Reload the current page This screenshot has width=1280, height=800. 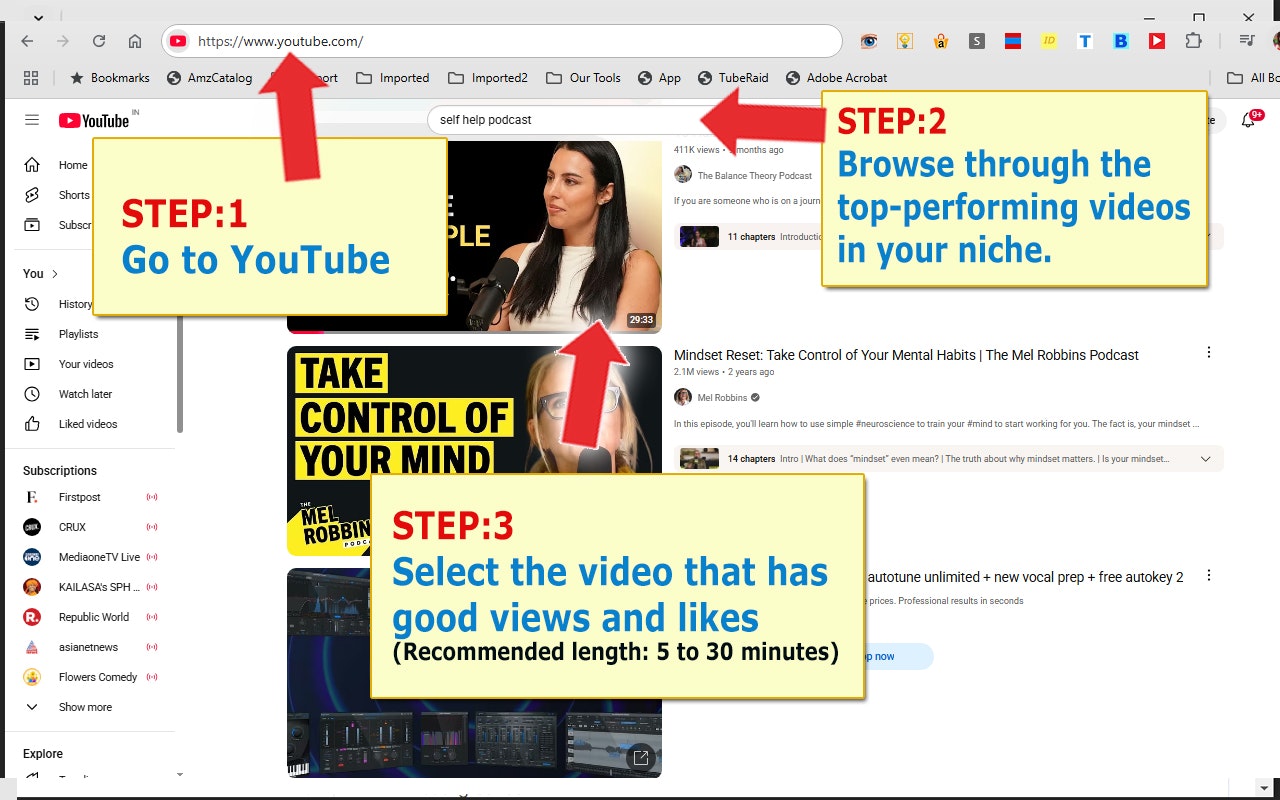click(99, 41)
